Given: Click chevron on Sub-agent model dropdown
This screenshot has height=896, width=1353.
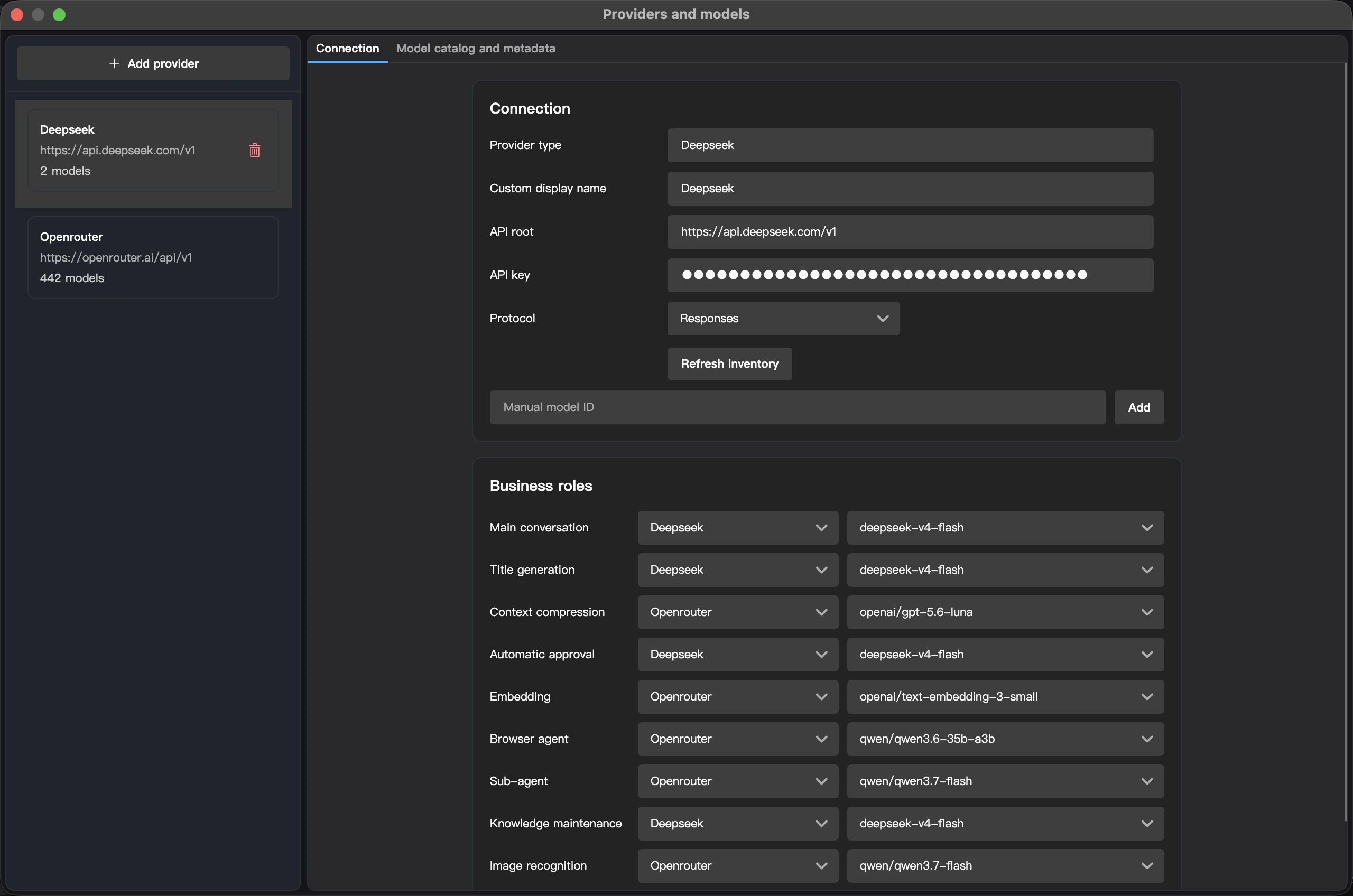Looking at the screenshot, I should 1147,781.
